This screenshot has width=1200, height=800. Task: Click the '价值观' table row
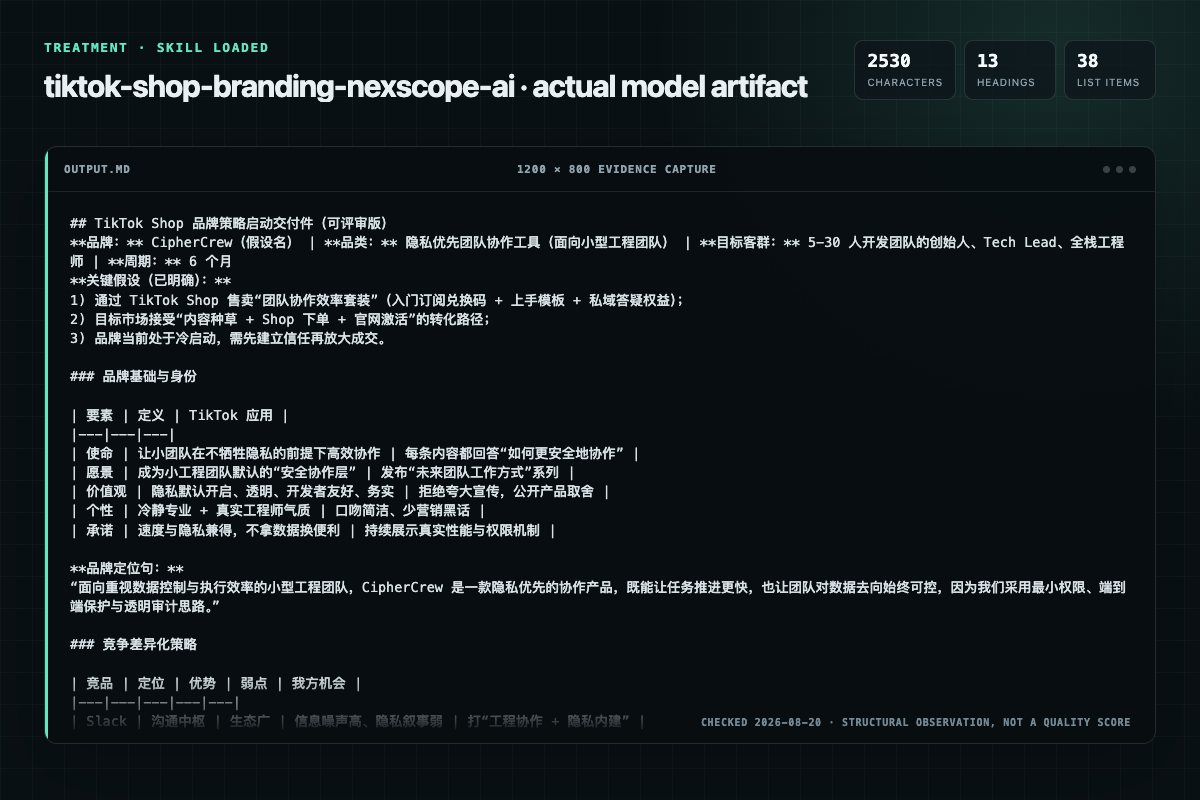click(x=340, y=492)
